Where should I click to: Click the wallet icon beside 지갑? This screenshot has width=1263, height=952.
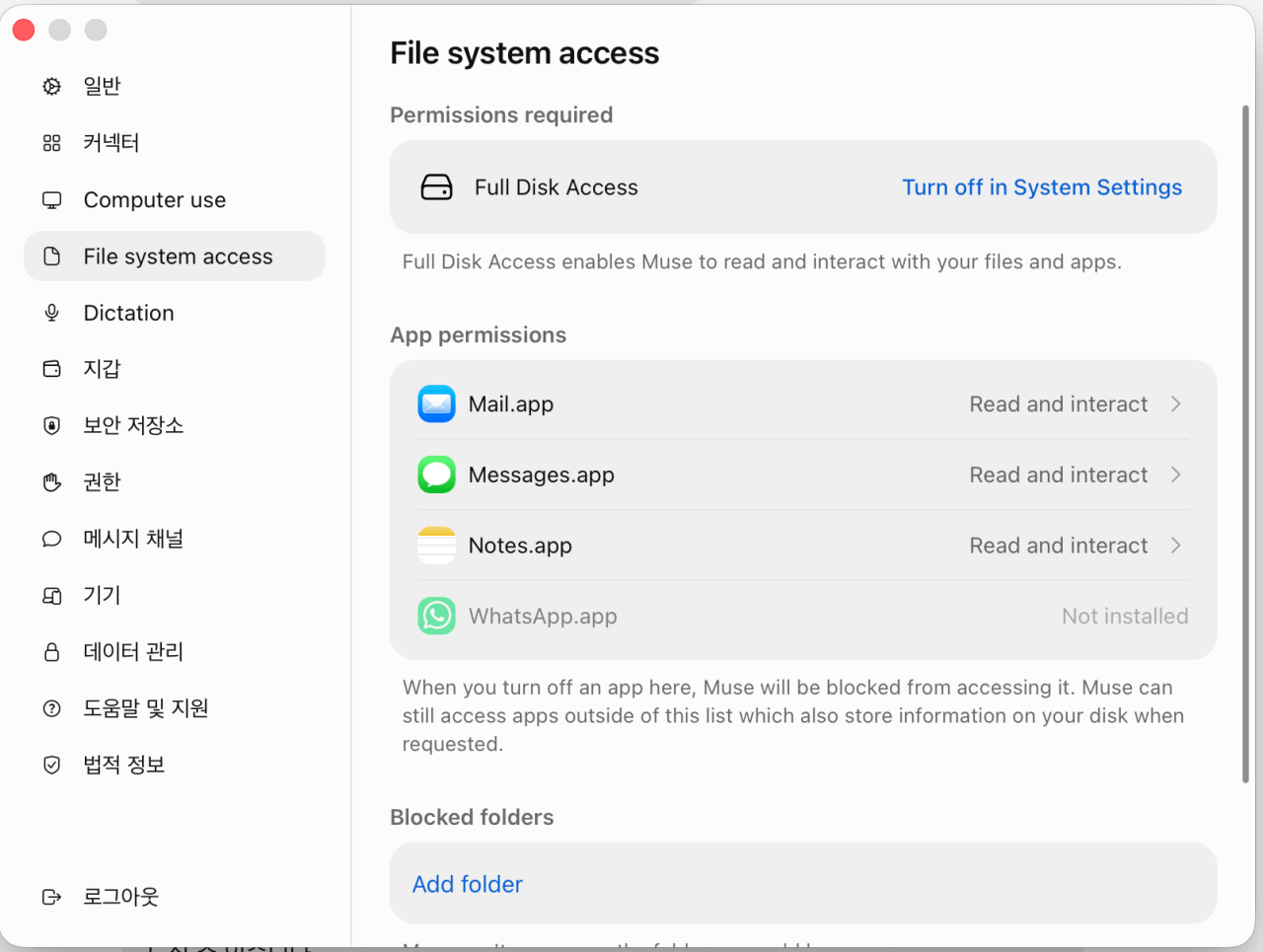point(52,369)
